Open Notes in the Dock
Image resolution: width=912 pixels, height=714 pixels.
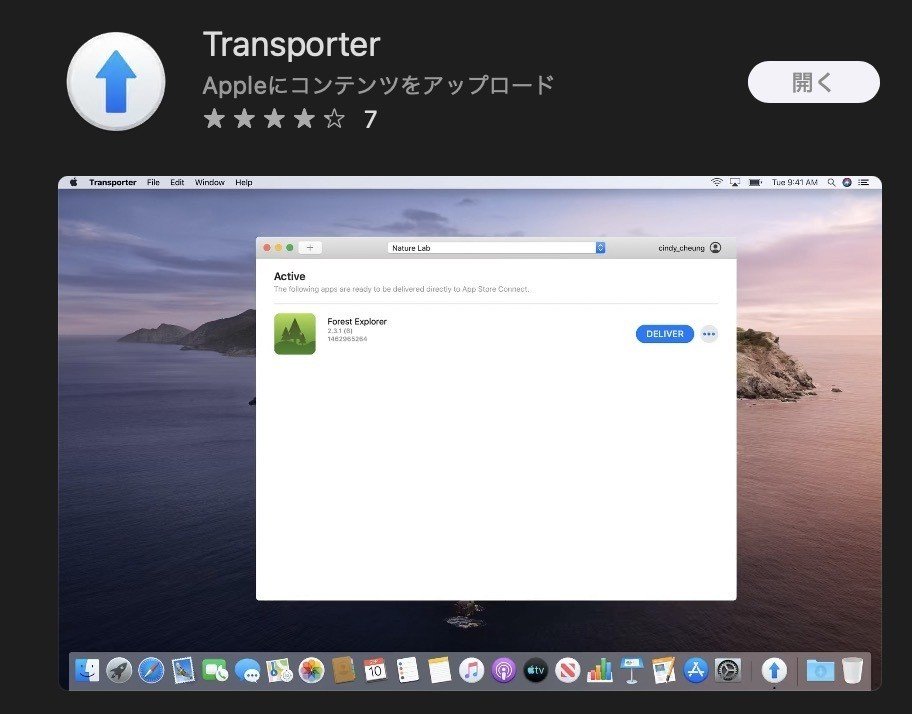coord(440,670)
